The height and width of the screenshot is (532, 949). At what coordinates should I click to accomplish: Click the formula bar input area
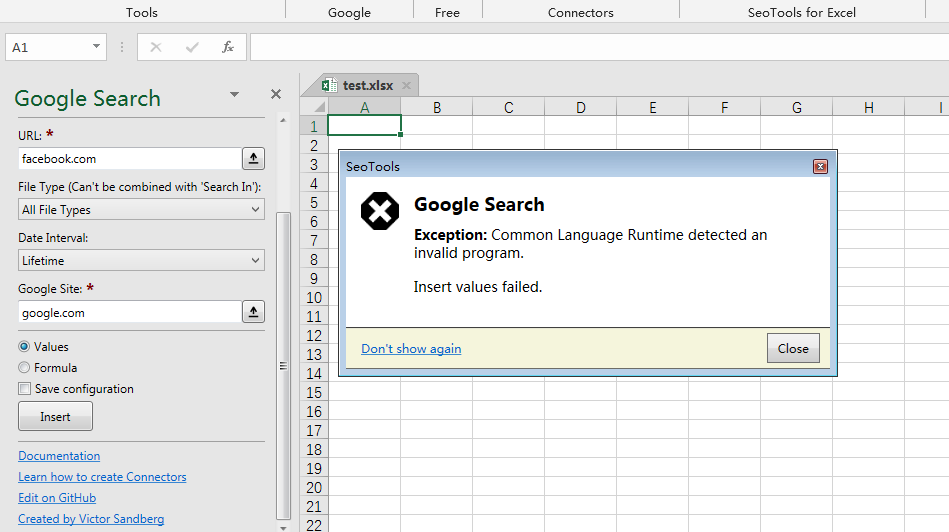point(599,47)
